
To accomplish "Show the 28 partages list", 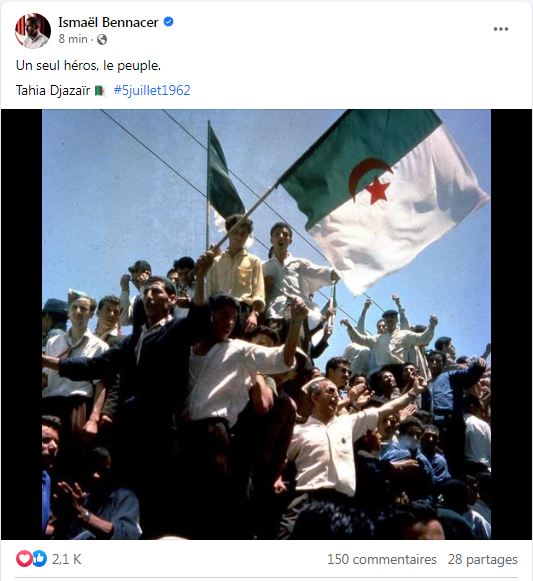I will coord(482,559).
